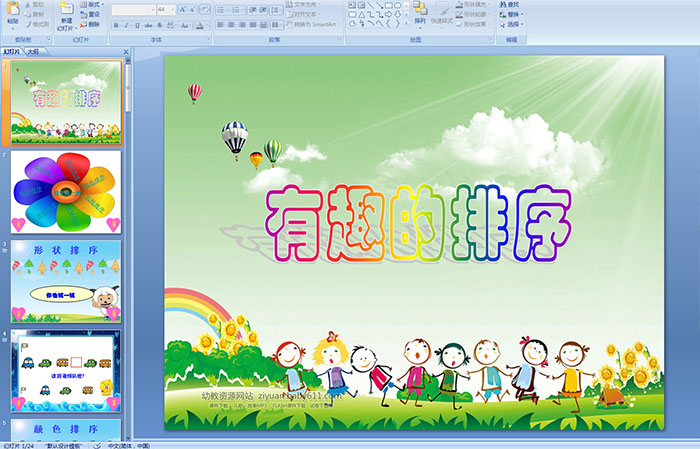Add a New Slide

67,16
